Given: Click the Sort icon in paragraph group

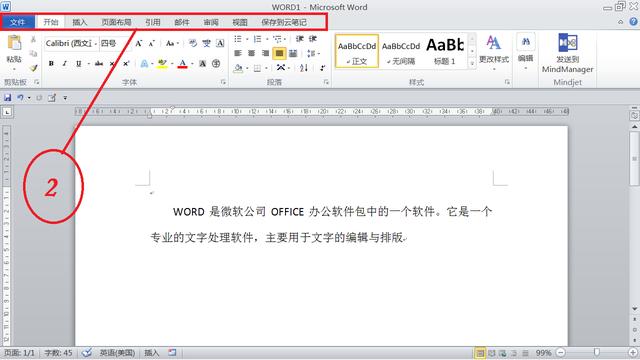Looking at the screenshot, I should [x=304, y=68].
